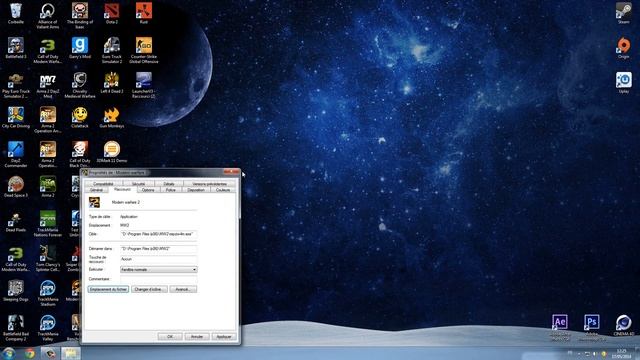
Task: Select the Uplay desktop shortcut
Action: (623, 83)
